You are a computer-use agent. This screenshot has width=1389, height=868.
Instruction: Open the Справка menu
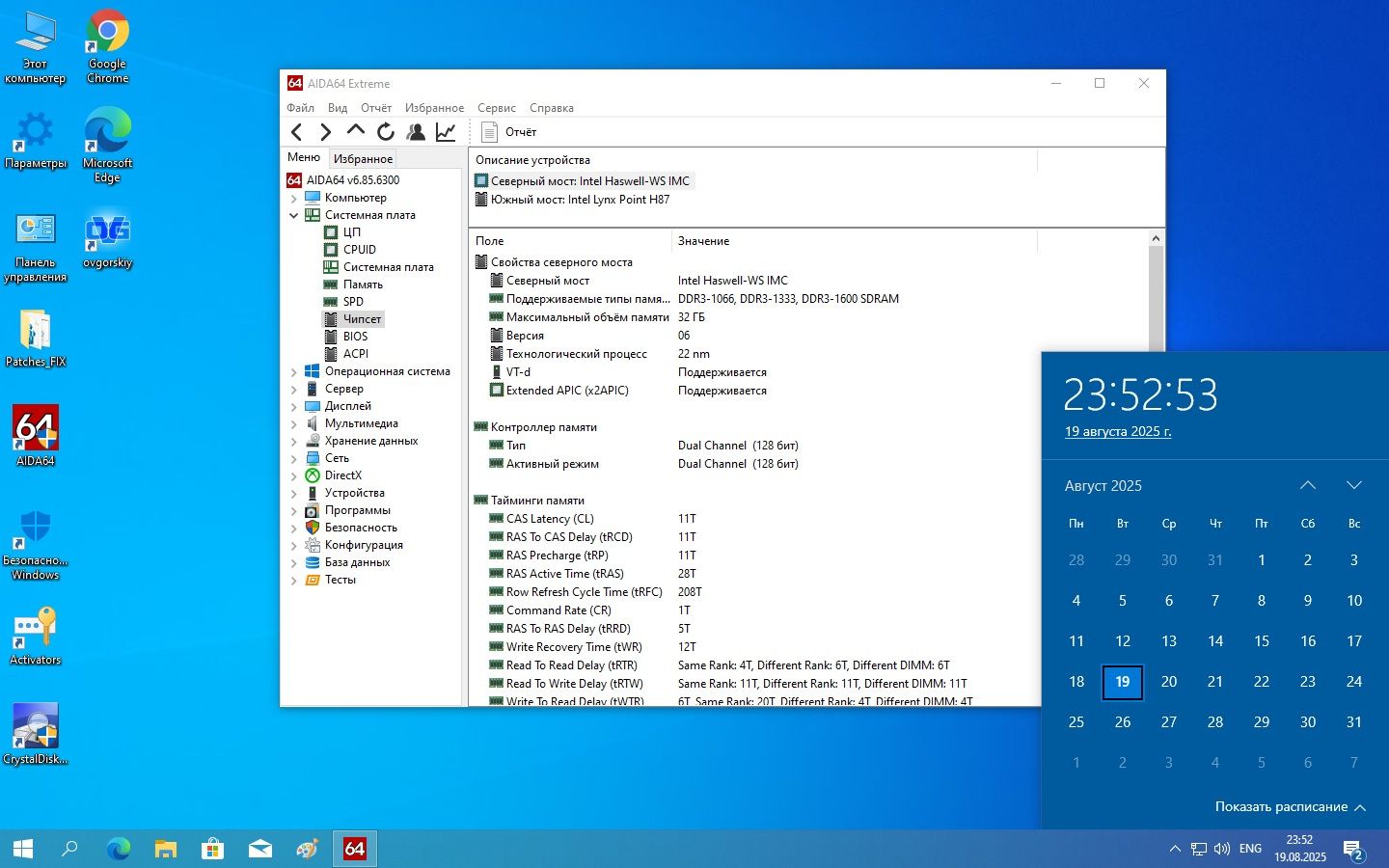(x=552, y=108)
